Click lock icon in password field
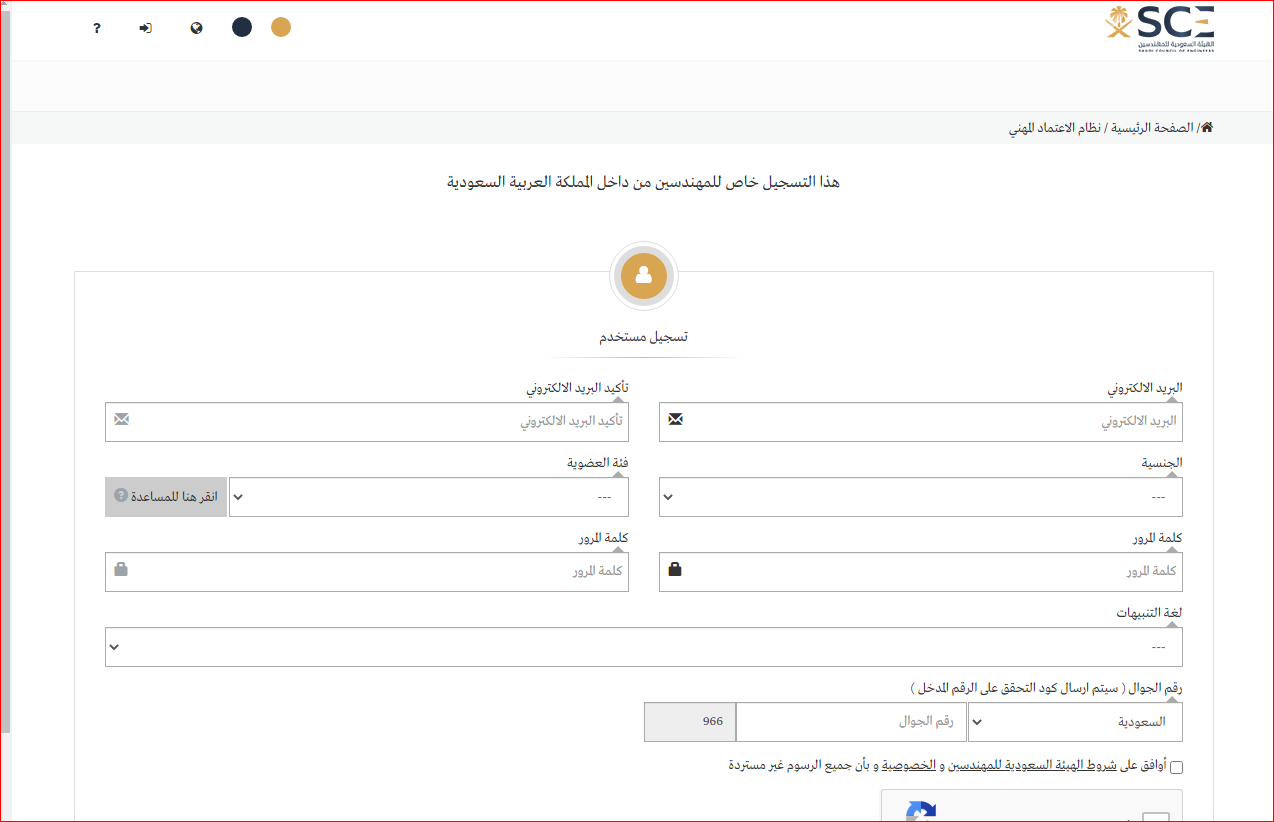 tap(676, 570)
